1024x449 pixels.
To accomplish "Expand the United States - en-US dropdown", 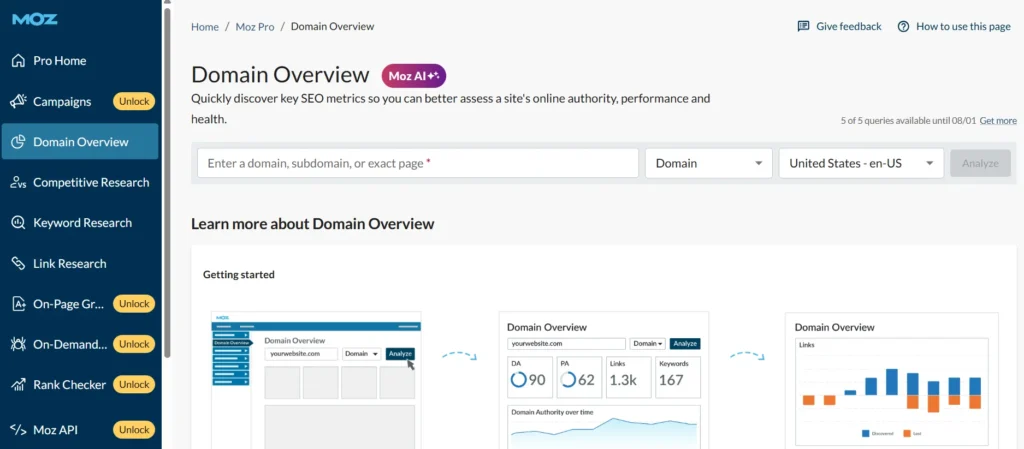I will pos(861,163).
